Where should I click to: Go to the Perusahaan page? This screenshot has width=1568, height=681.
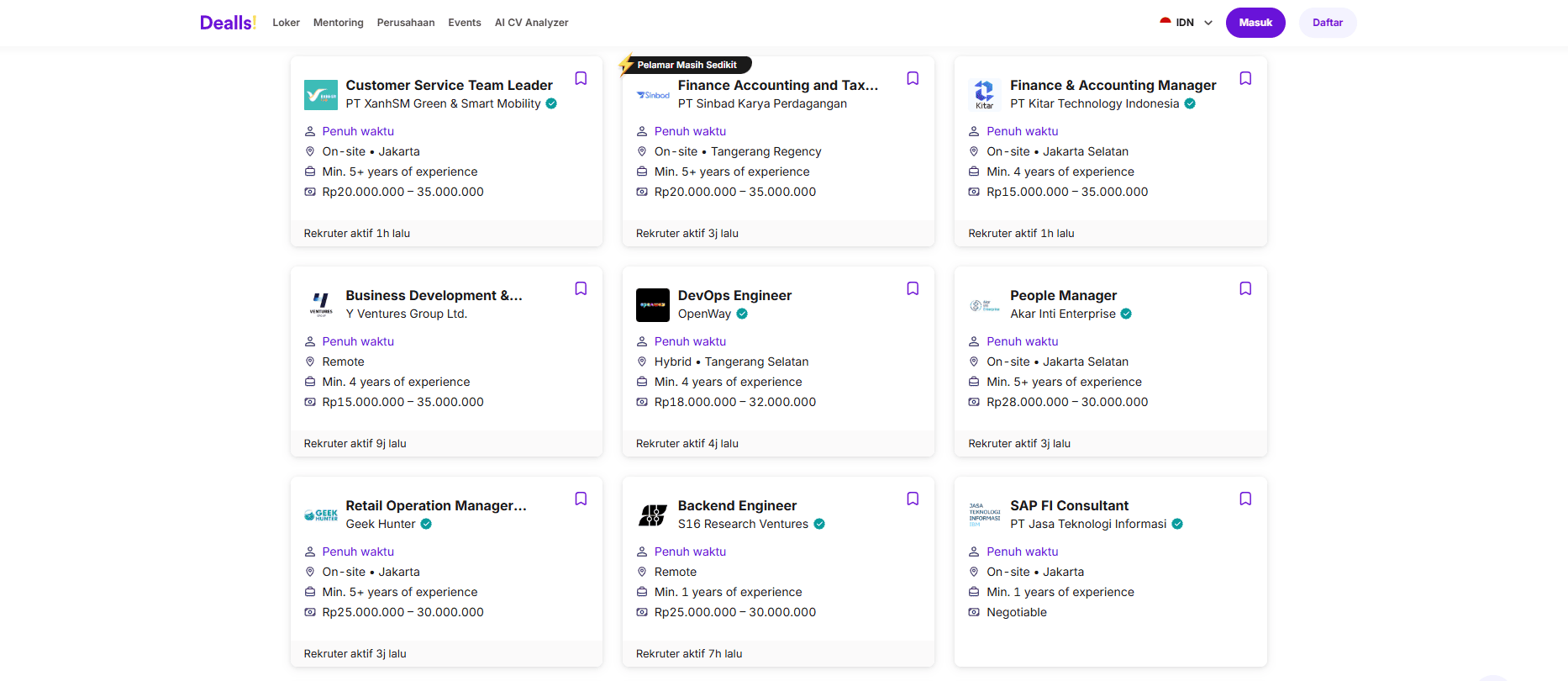[406, 23]
